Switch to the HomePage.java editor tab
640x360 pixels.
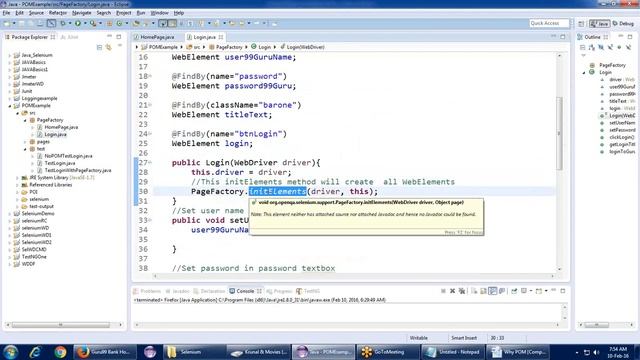tap(157, 37)
